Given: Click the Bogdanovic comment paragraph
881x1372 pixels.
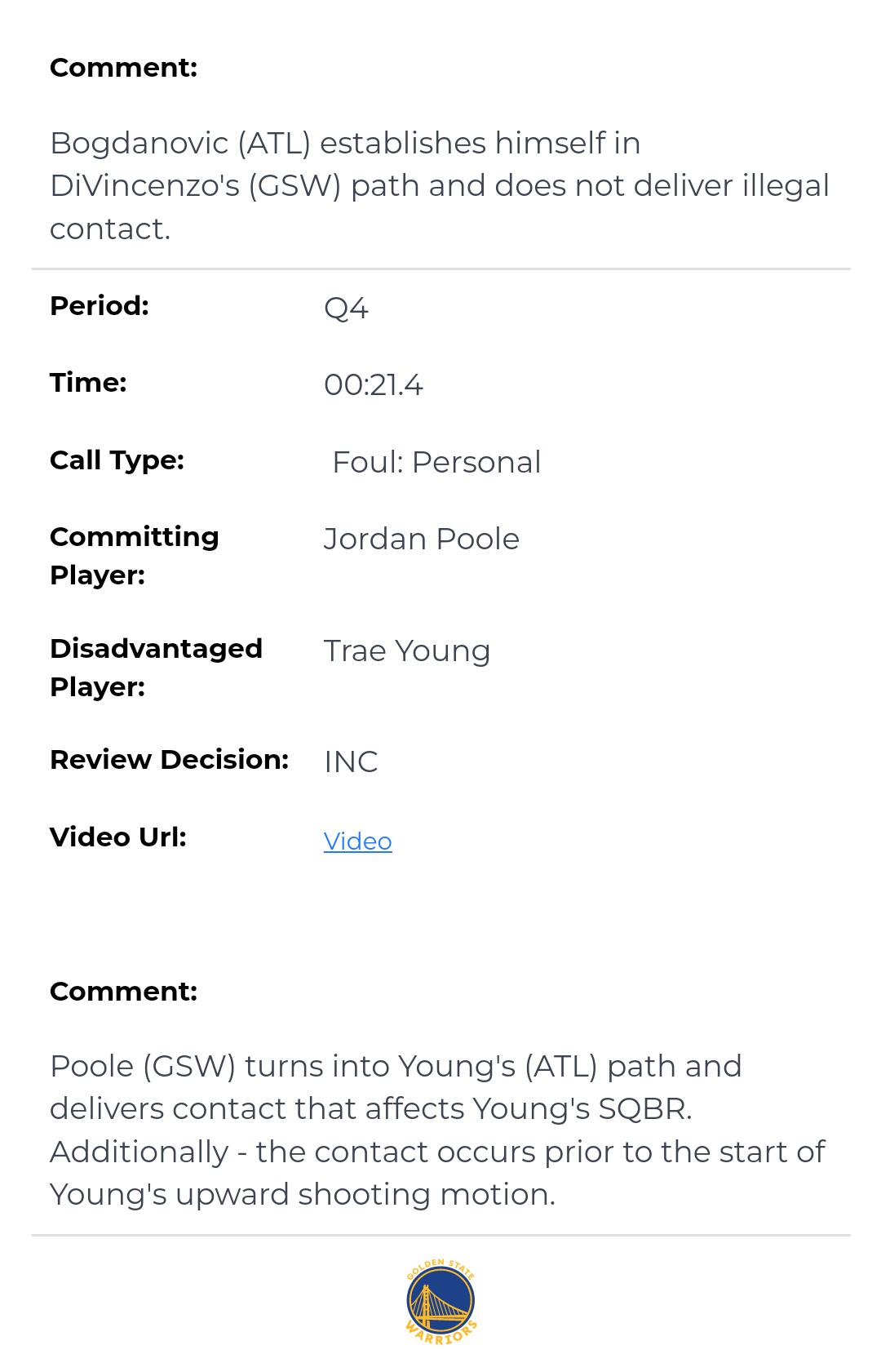Looking at the screenshot, I should coord(439,185).
